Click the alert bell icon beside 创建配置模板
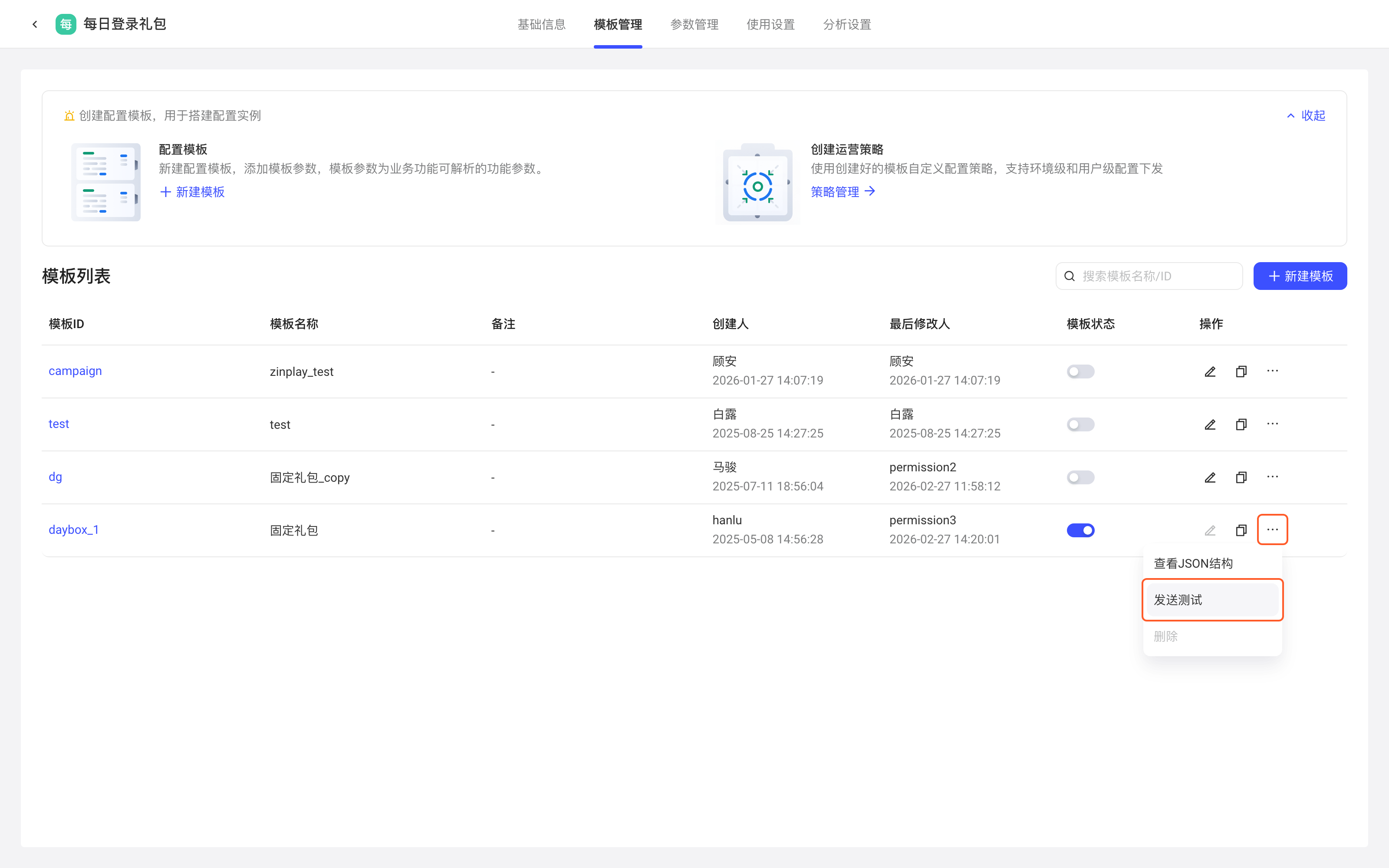This screenshot has width=1389, height=868. click(x=69, y=115)
